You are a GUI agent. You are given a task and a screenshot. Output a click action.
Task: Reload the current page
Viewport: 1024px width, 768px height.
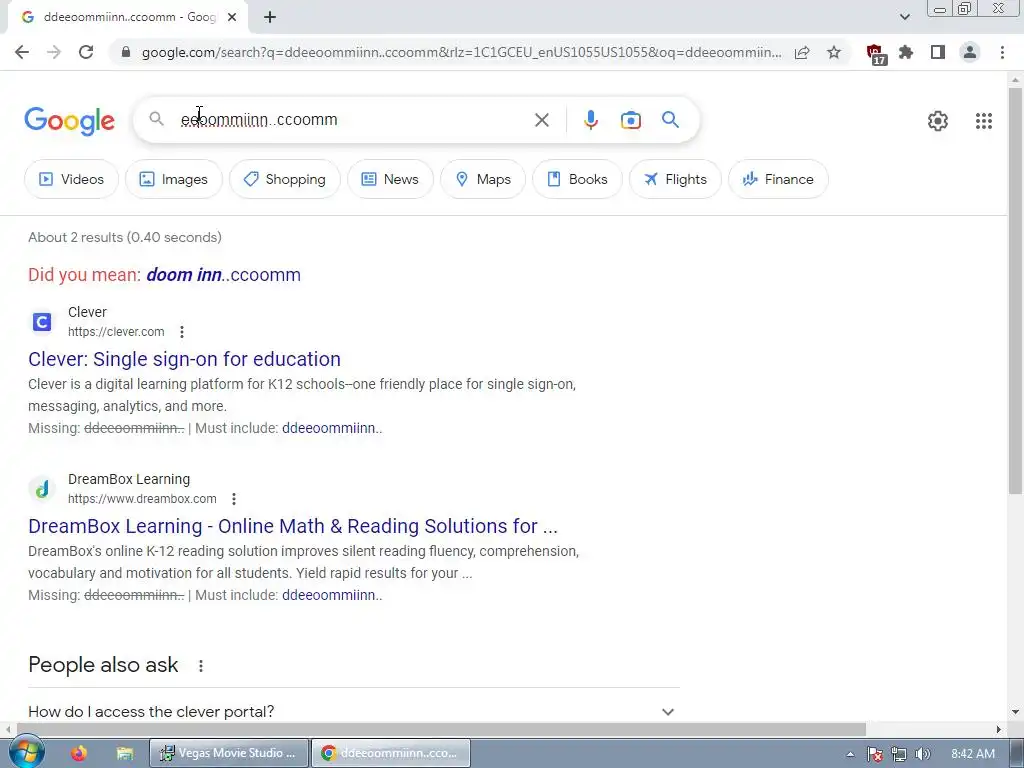[86, 52]
